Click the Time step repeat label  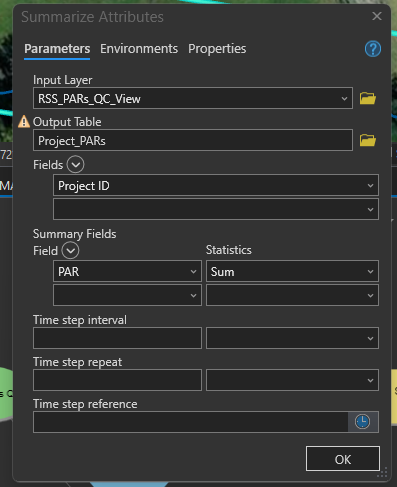pyautogui.click(x=77, y=362)
